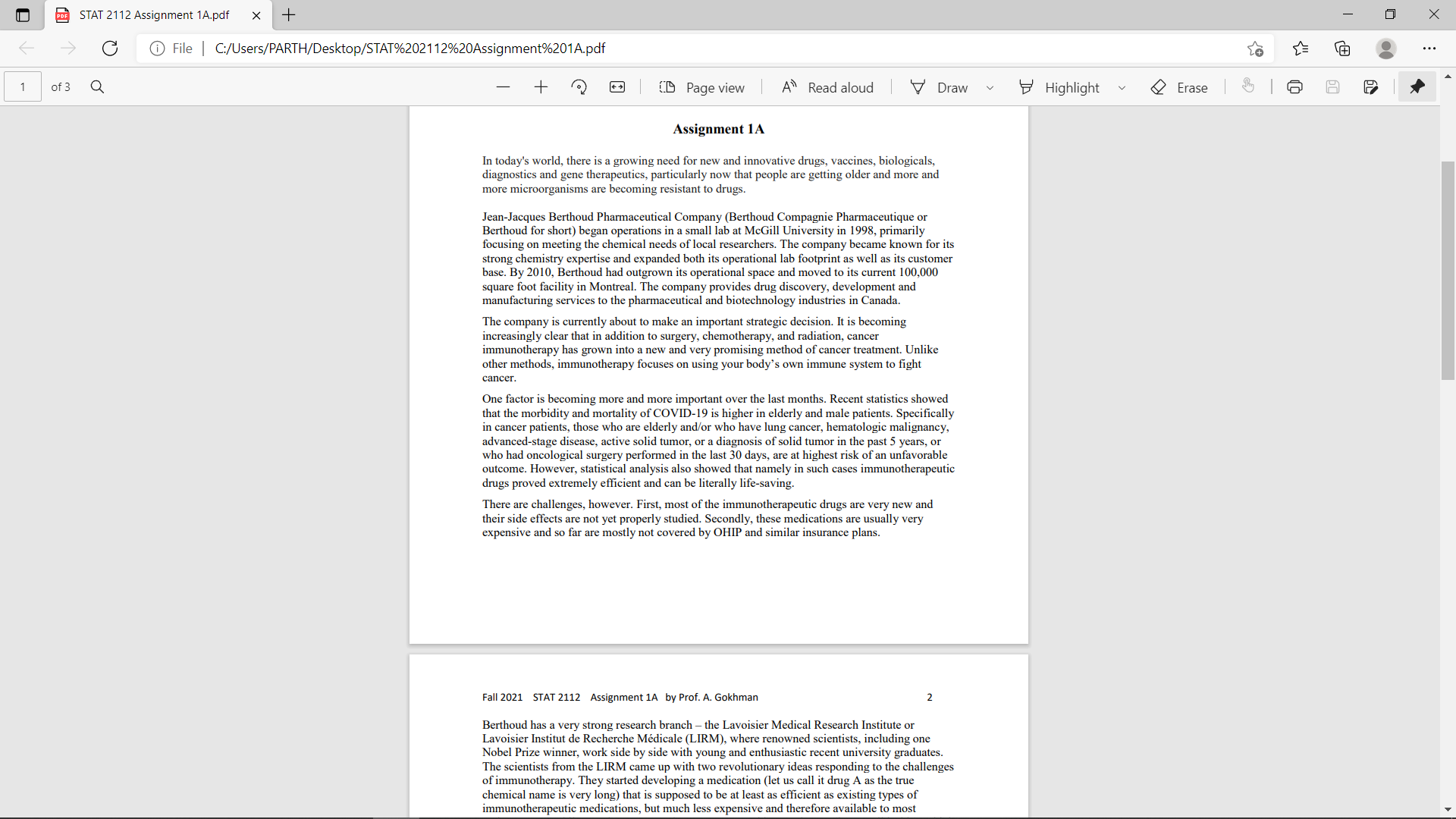The image size is (1456, 819).
Task: Zoom in using the plus icon
Action: (541, 86)
